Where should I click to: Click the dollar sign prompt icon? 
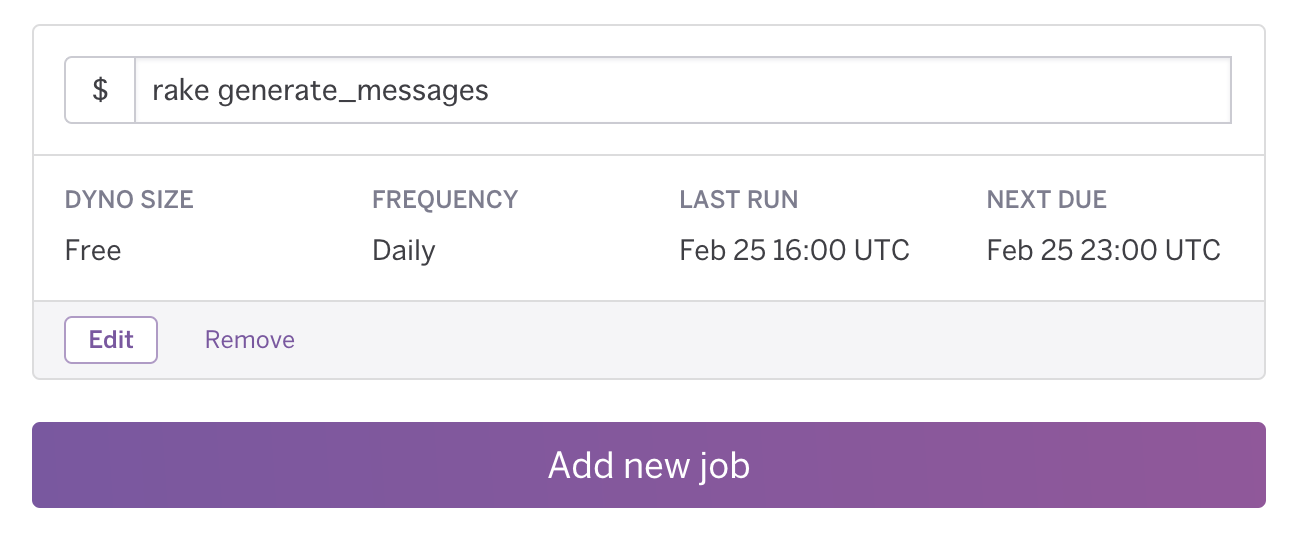coord(100,90)
